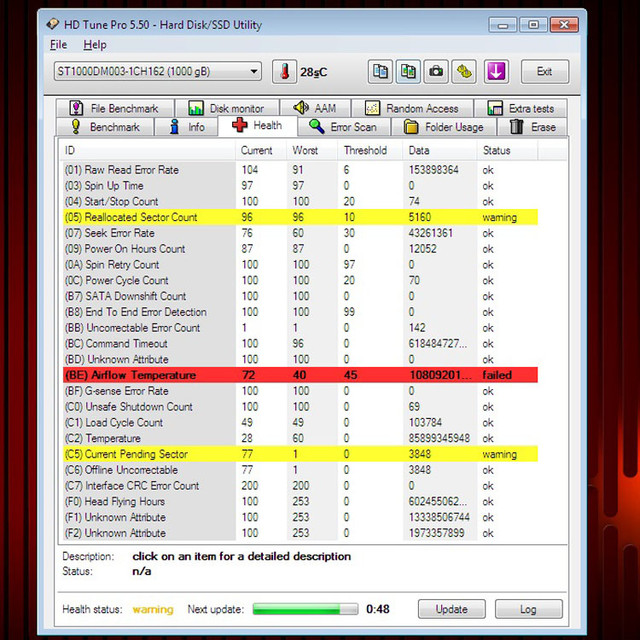
Task: Switch to the Extra tests tab
Action: 521,108
